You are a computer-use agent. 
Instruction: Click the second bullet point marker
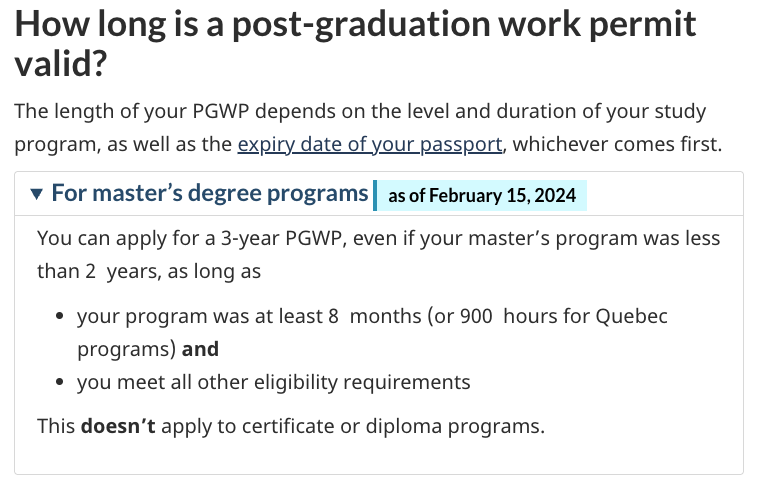(x=60, y=382)
